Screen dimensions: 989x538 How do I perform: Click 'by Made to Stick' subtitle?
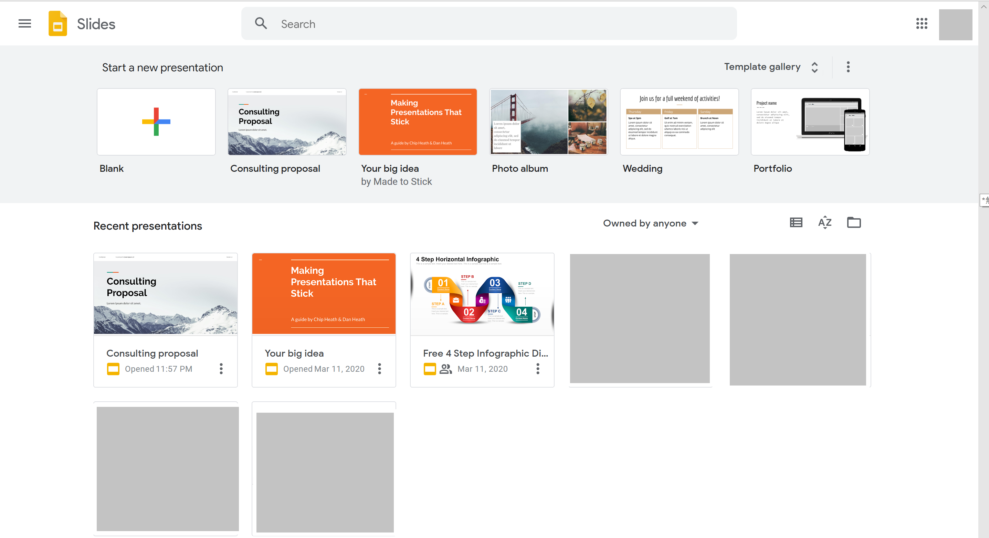(396, 182)
